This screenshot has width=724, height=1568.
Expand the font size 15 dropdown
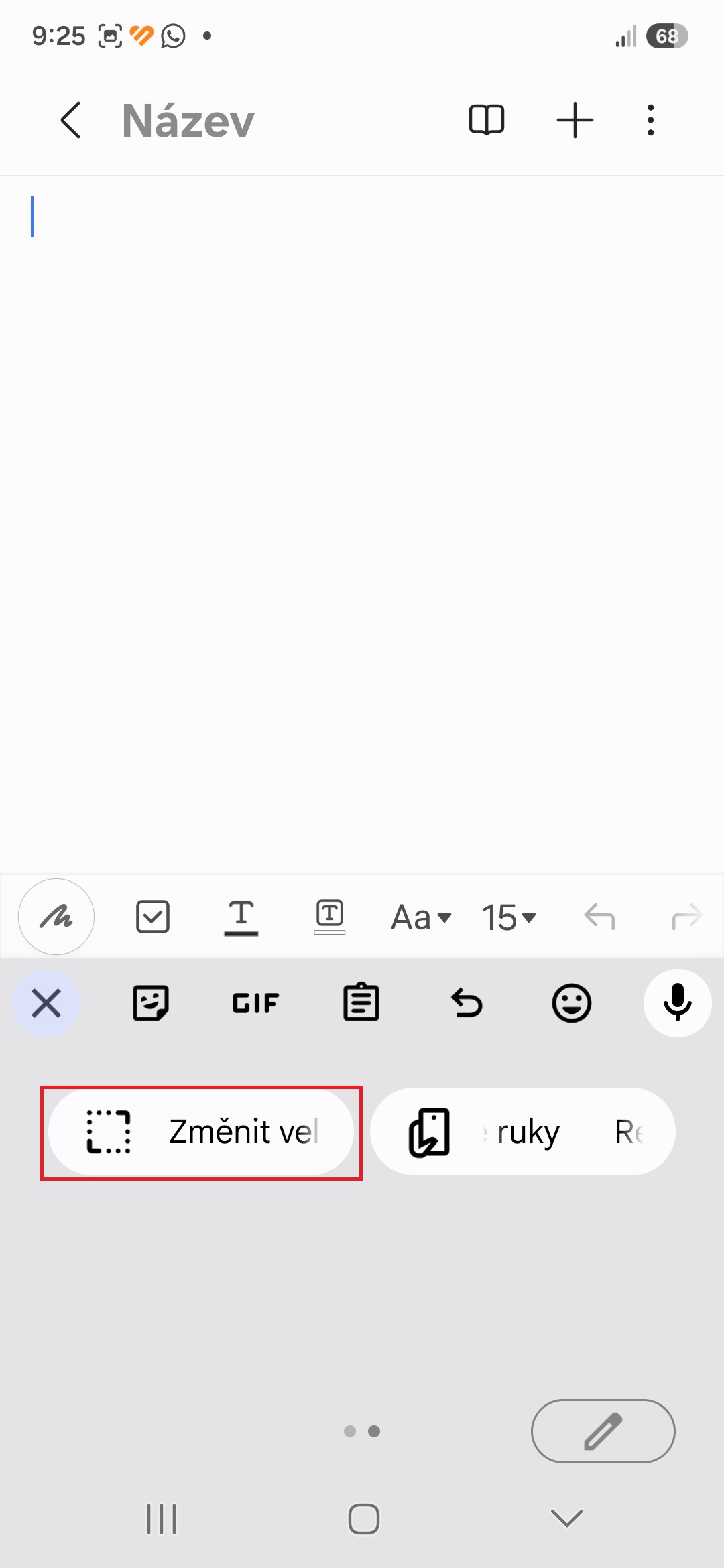click(509, 917)
